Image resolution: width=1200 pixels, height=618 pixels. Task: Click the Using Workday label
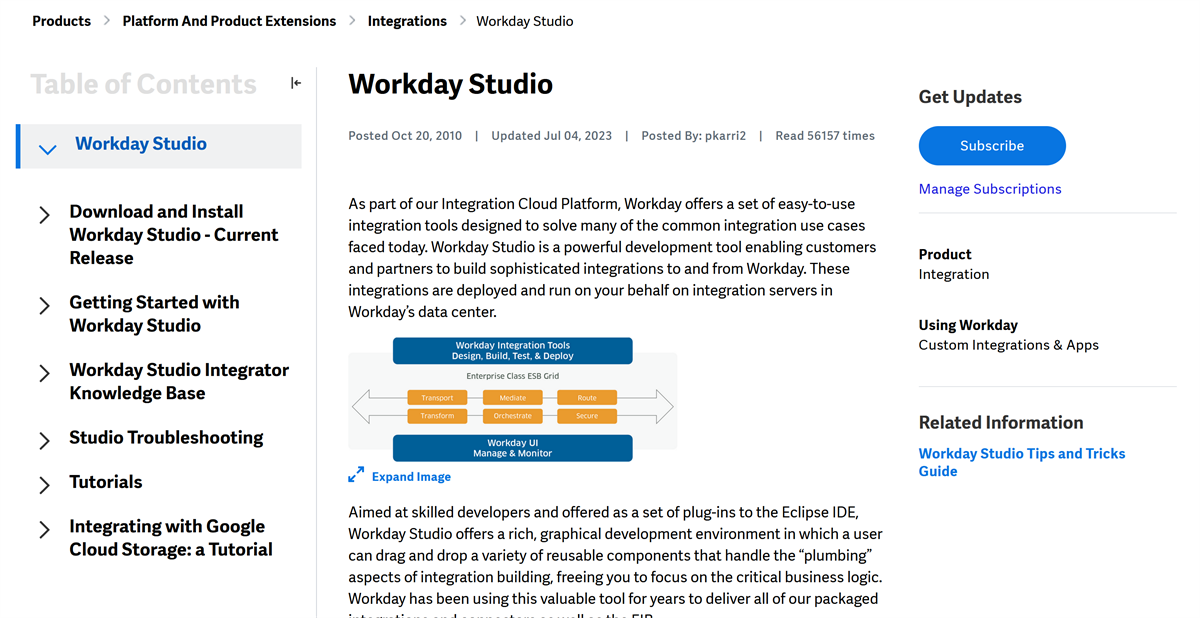(968, 325)
